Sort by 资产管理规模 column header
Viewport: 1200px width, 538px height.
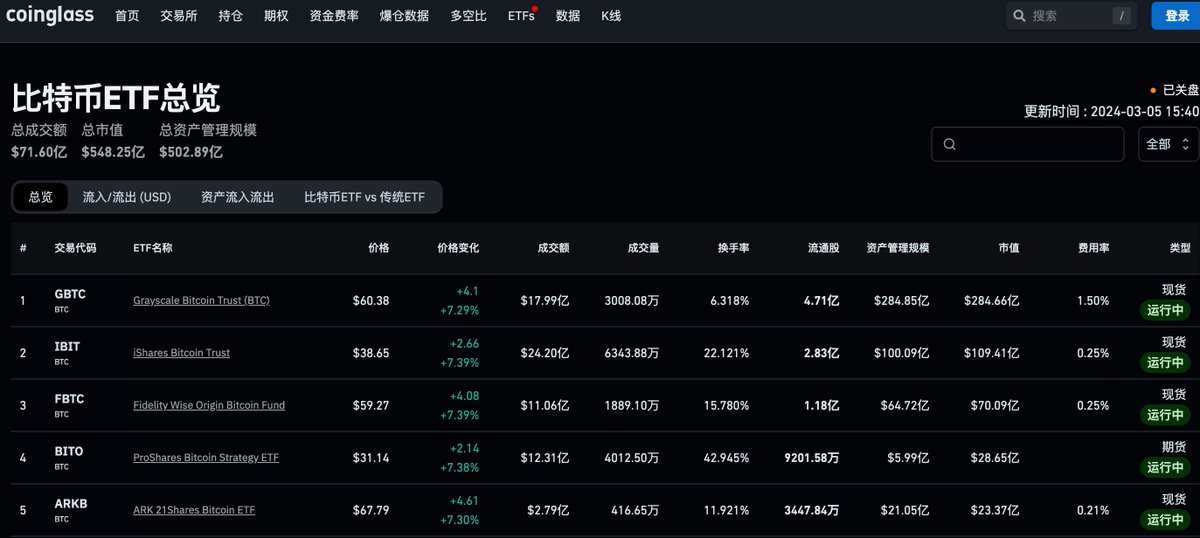coord(898,248)
